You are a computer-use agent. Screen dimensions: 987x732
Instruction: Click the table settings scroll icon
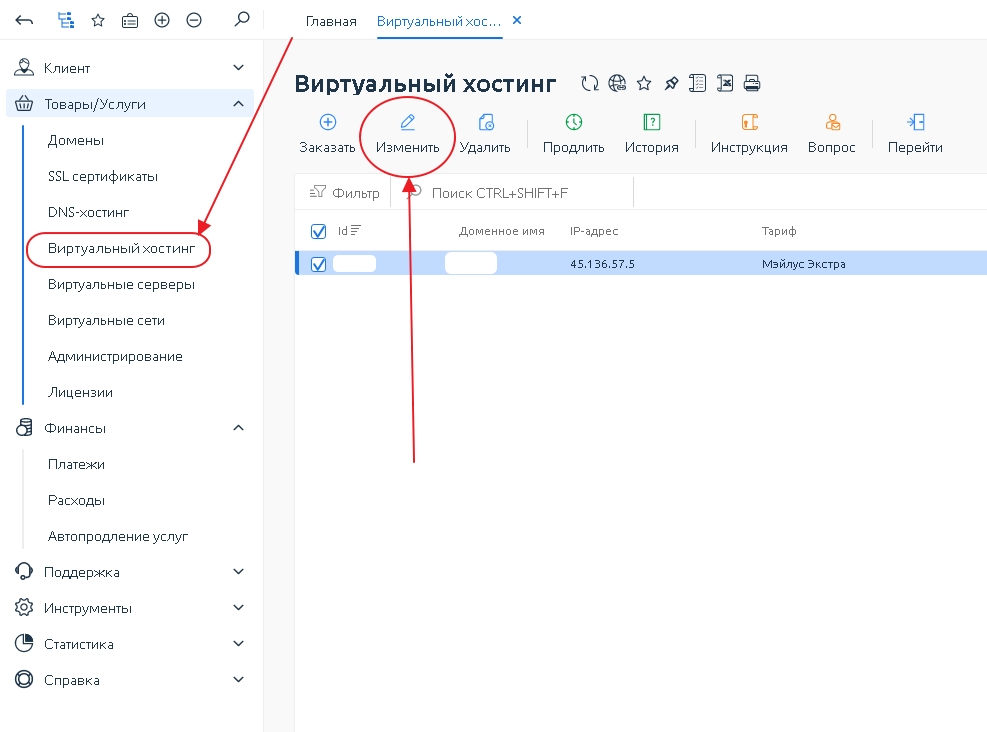click(x=697, y=83)
